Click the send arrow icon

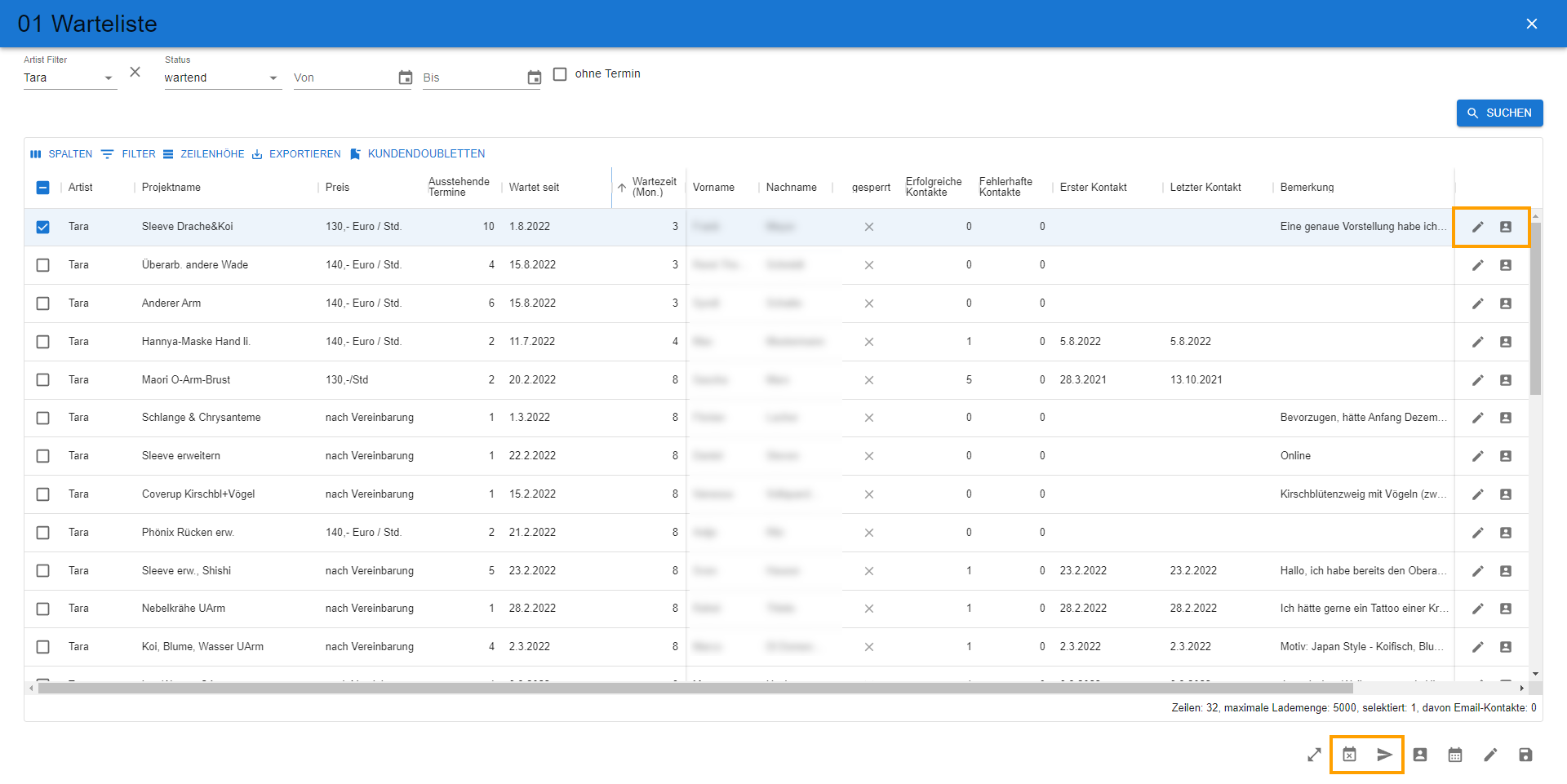point(1385,755)
